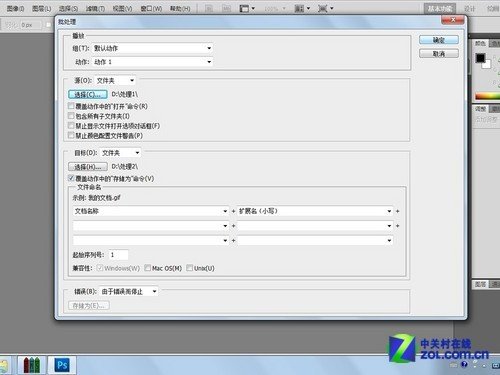Image resolution: width=500 pixels, height=375 pixels.
Task: Open the screen mode icon in the top bar
Action: point(325,8)
